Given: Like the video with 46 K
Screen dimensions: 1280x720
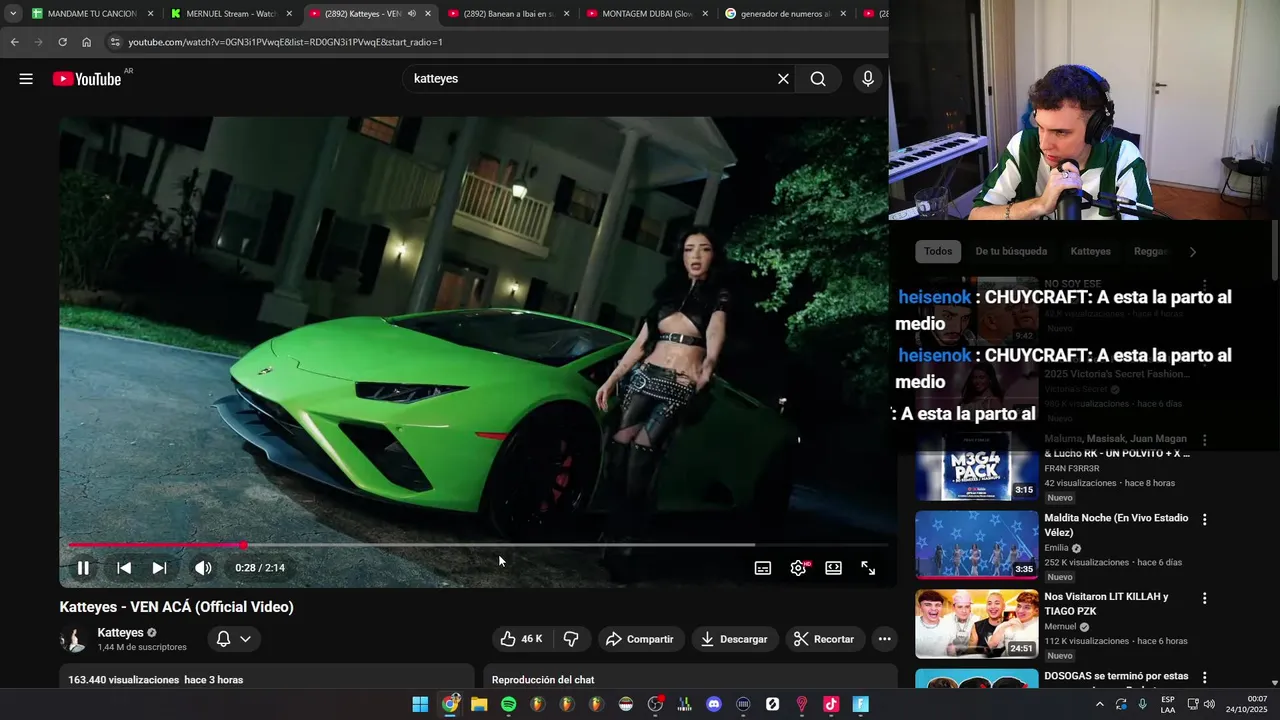Looking at the screenshot, I should (x=522, y=639).
